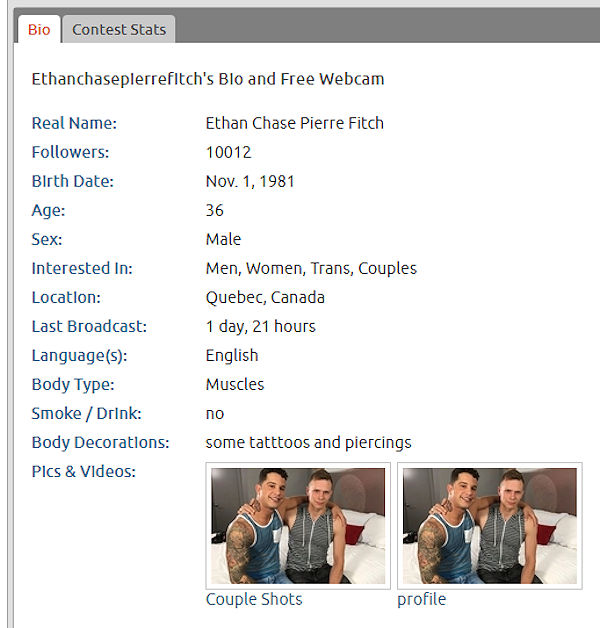Click the Couple Shots caption link
The image size is (600, 628).
[254, 600]
